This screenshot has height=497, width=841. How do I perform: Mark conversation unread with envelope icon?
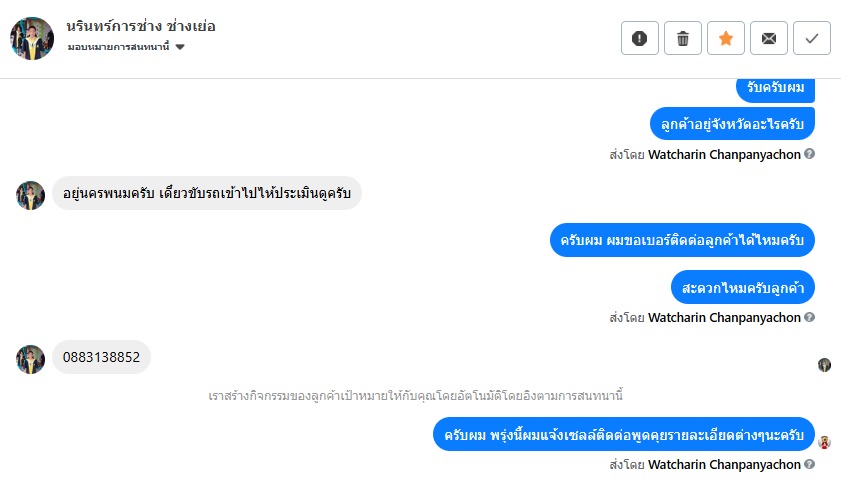[x=769, y=38]
